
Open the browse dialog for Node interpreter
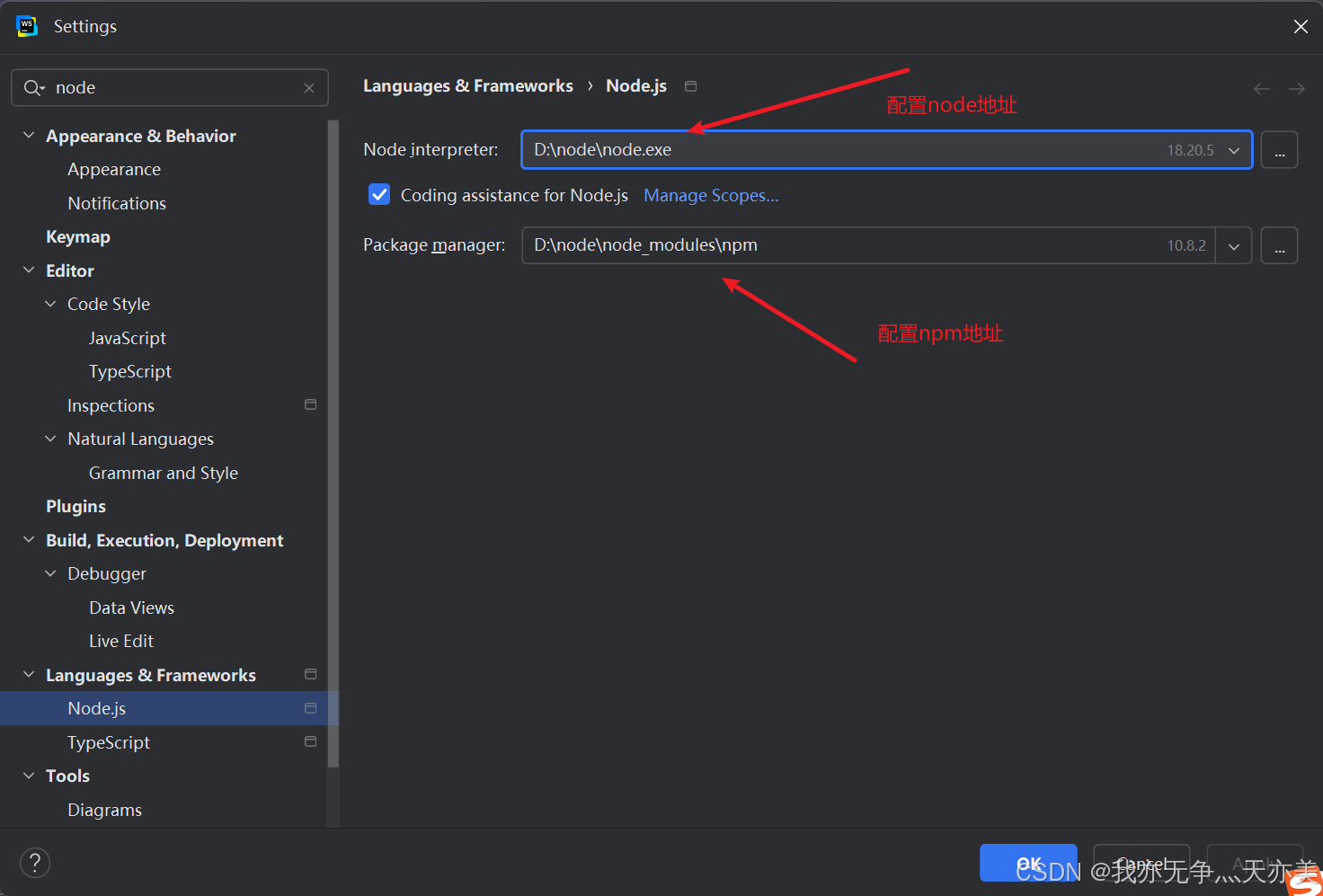point(1279,149)
